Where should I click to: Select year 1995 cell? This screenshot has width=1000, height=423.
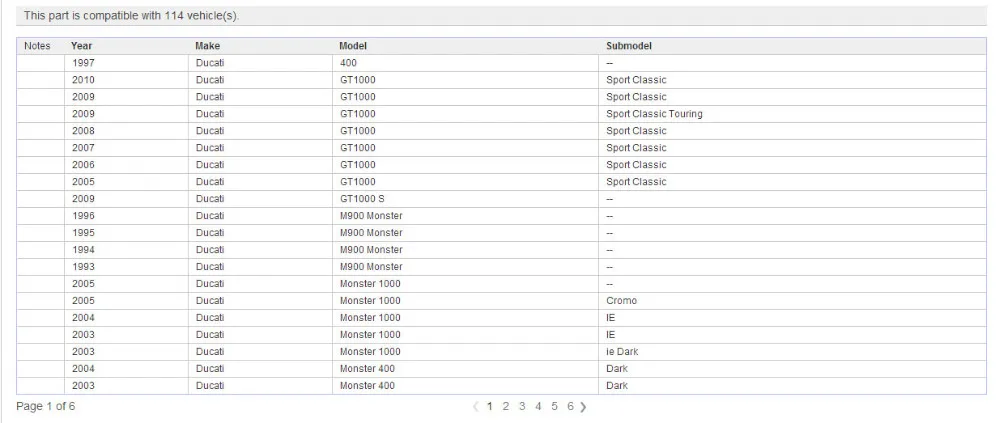coord(84,233)
